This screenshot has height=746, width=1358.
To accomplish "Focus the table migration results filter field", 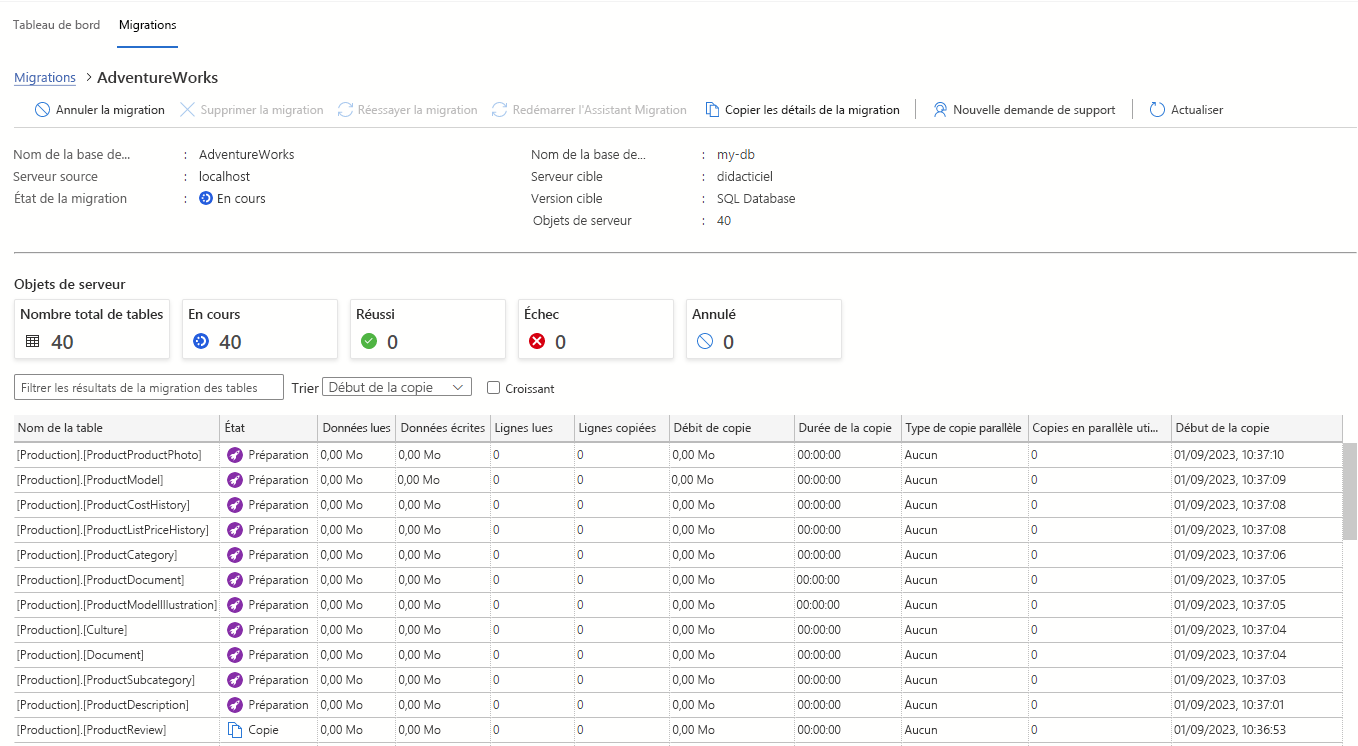I will (149, 387).
